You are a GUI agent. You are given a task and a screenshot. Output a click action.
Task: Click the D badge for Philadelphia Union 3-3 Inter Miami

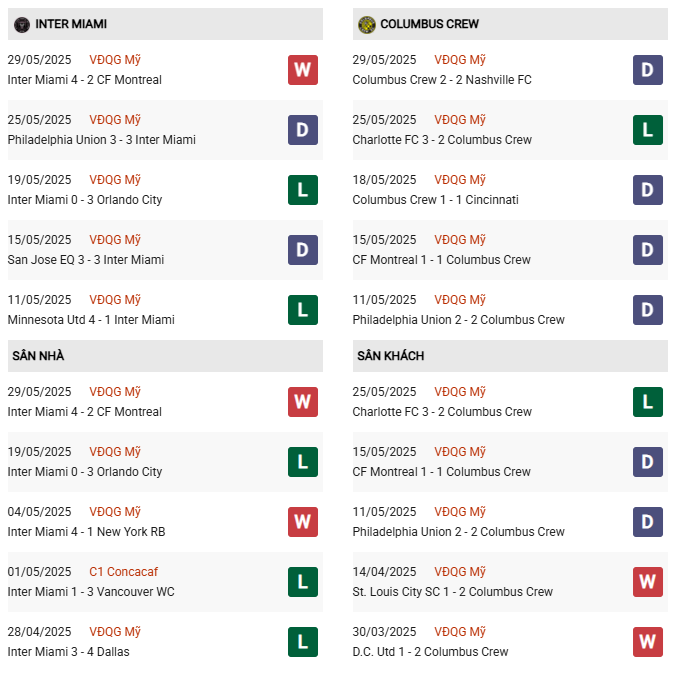pos(303,130)
